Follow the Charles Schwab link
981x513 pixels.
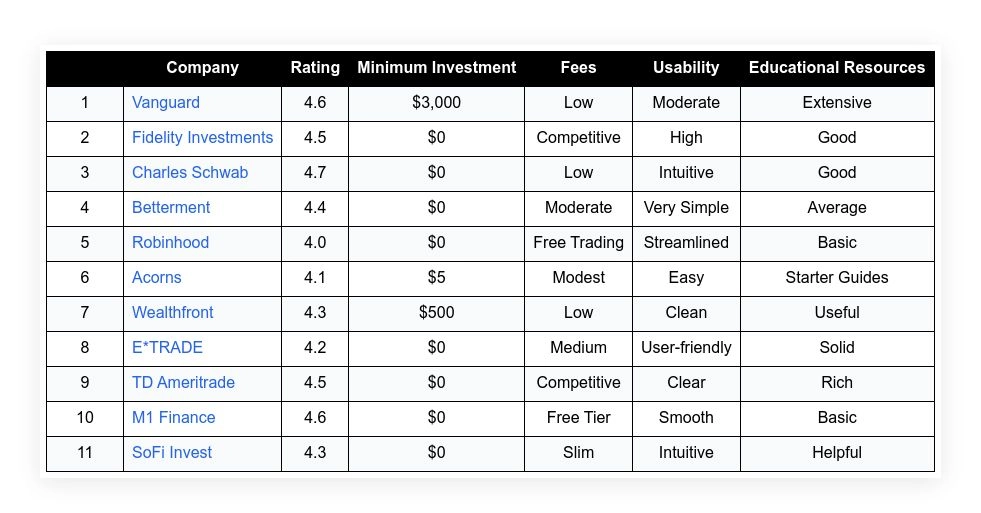coord(190,173)
